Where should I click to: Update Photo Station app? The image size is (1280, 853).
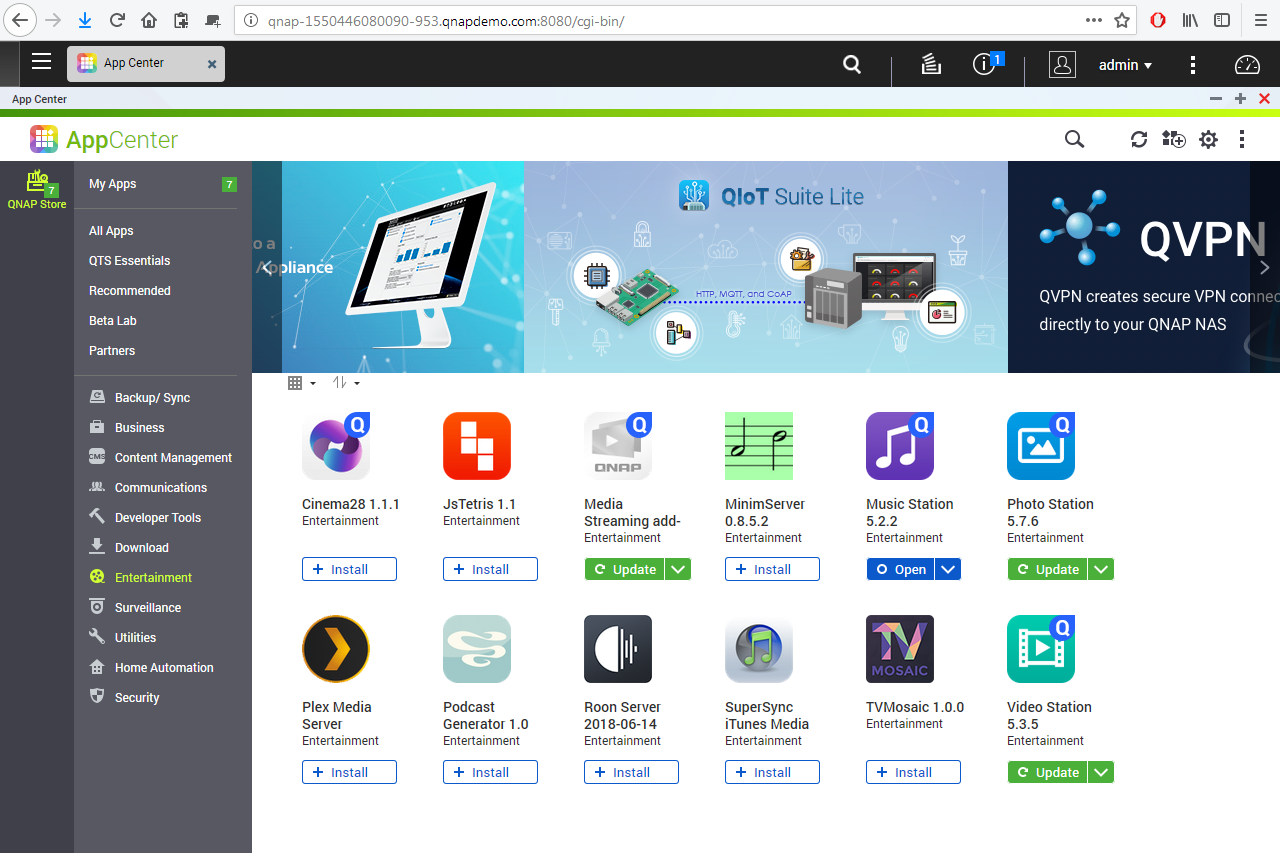click(x=1048, y=569)
